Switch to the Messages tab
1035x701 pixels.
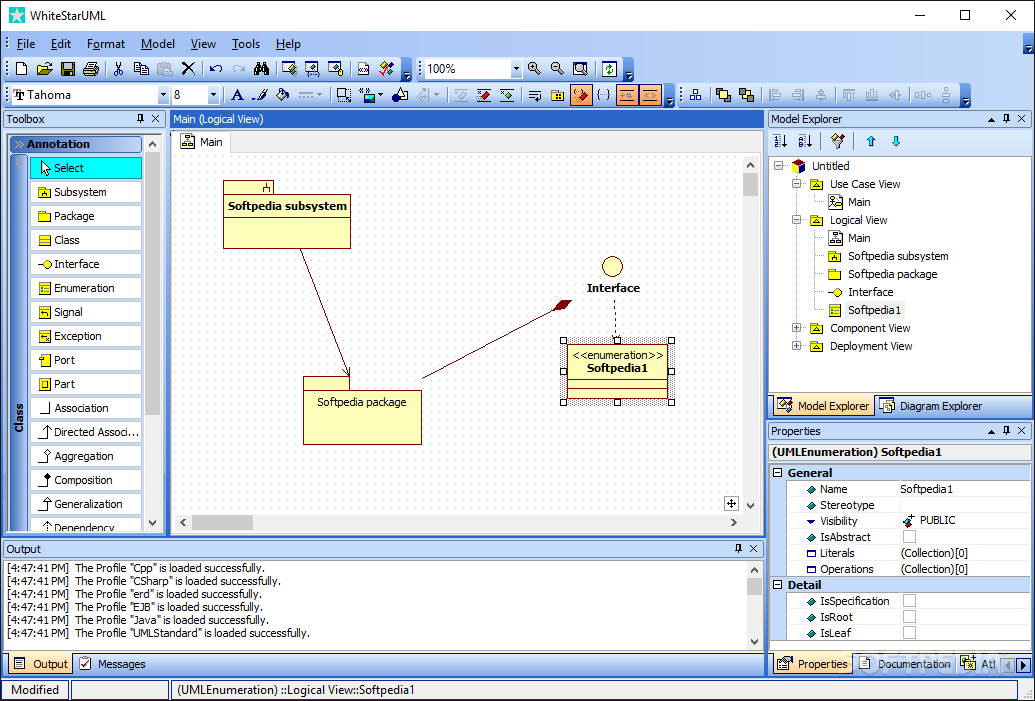pyautogui.click(x=112, y=664)
